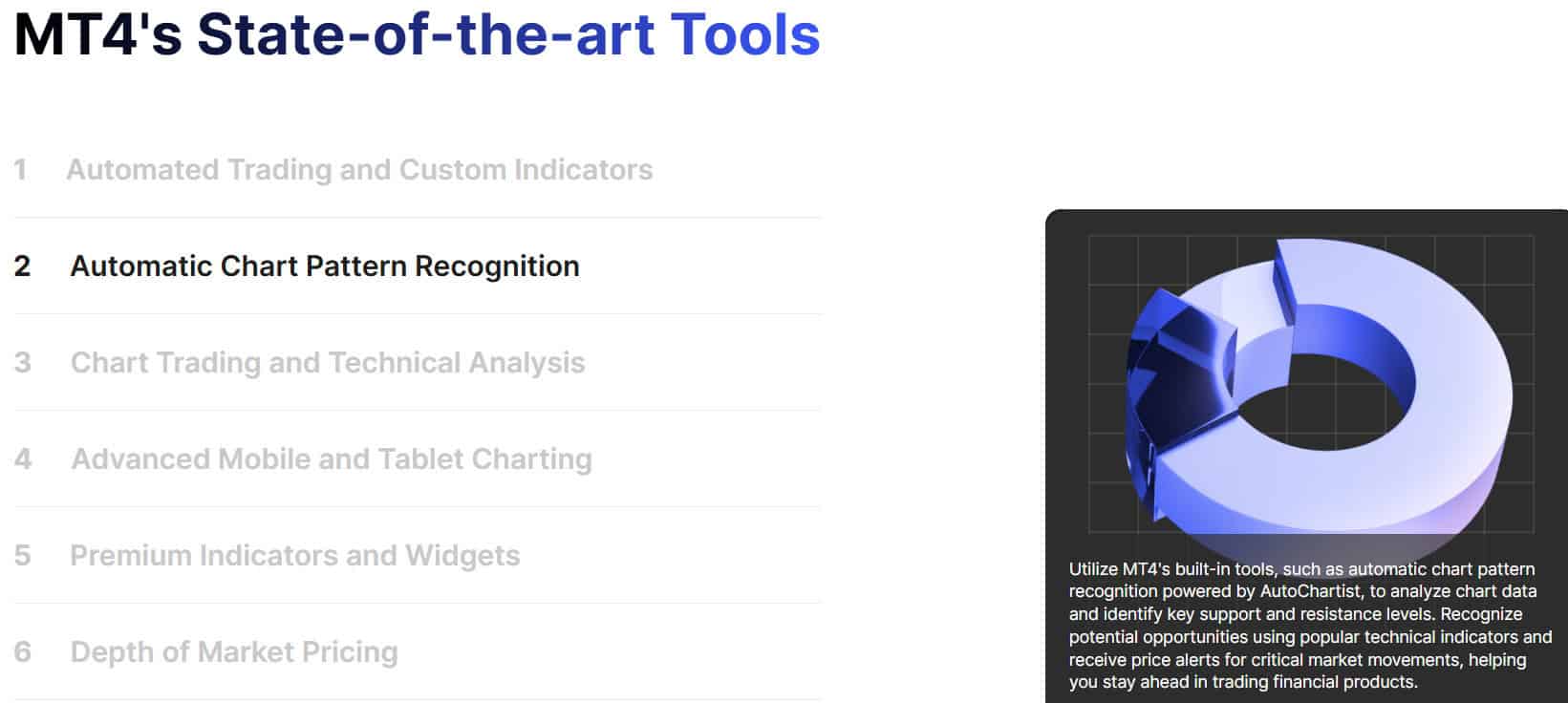1568x703 pixels.
Task: Click the AutoChartist description paragraph
Action: (1309, 626)
